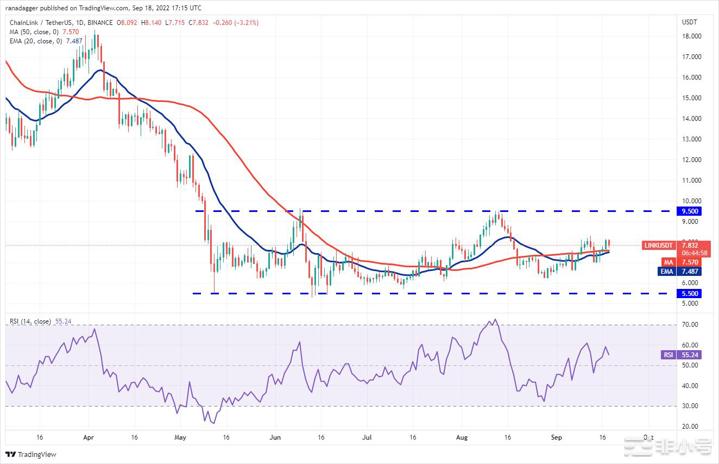
Task: Select the EMA (20, close, 0) indicator legend
Action: click(42, 40)
